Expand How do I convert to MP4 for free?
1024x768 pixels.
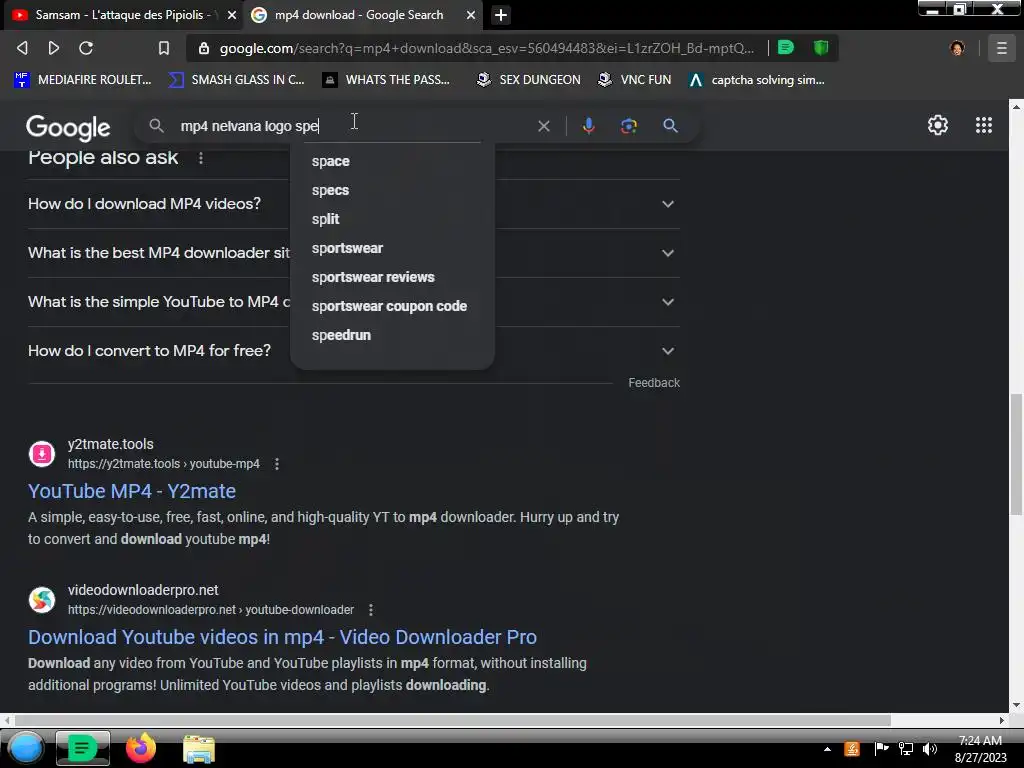[x=353, y=351]
